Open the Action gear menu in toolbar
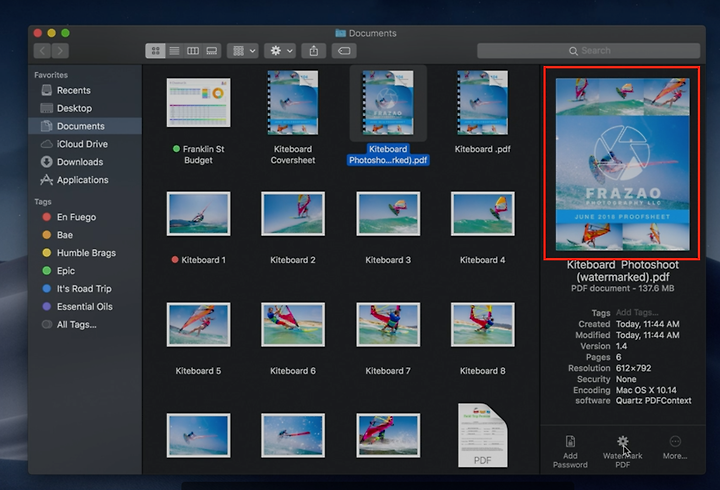 280,51
